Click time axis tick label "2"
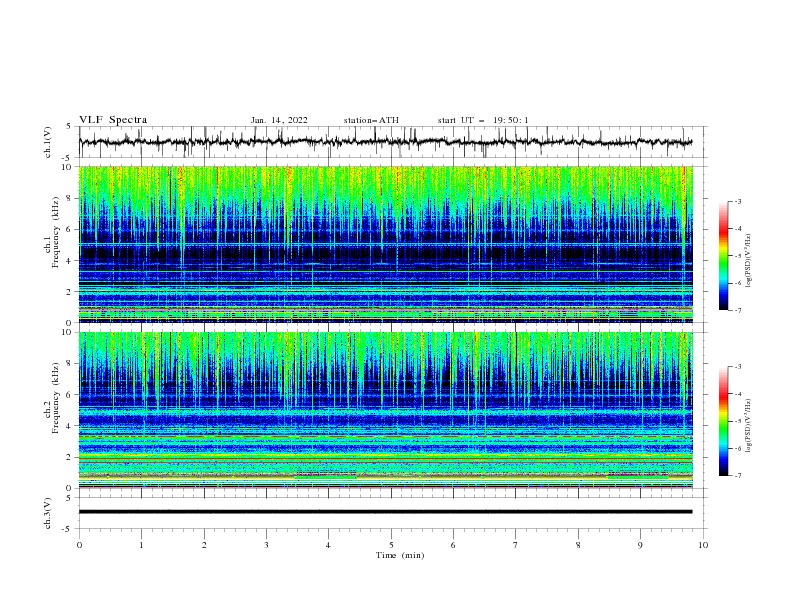Viewport: 792px width, 612px height. pyautogui.click(x=204, y=545)
